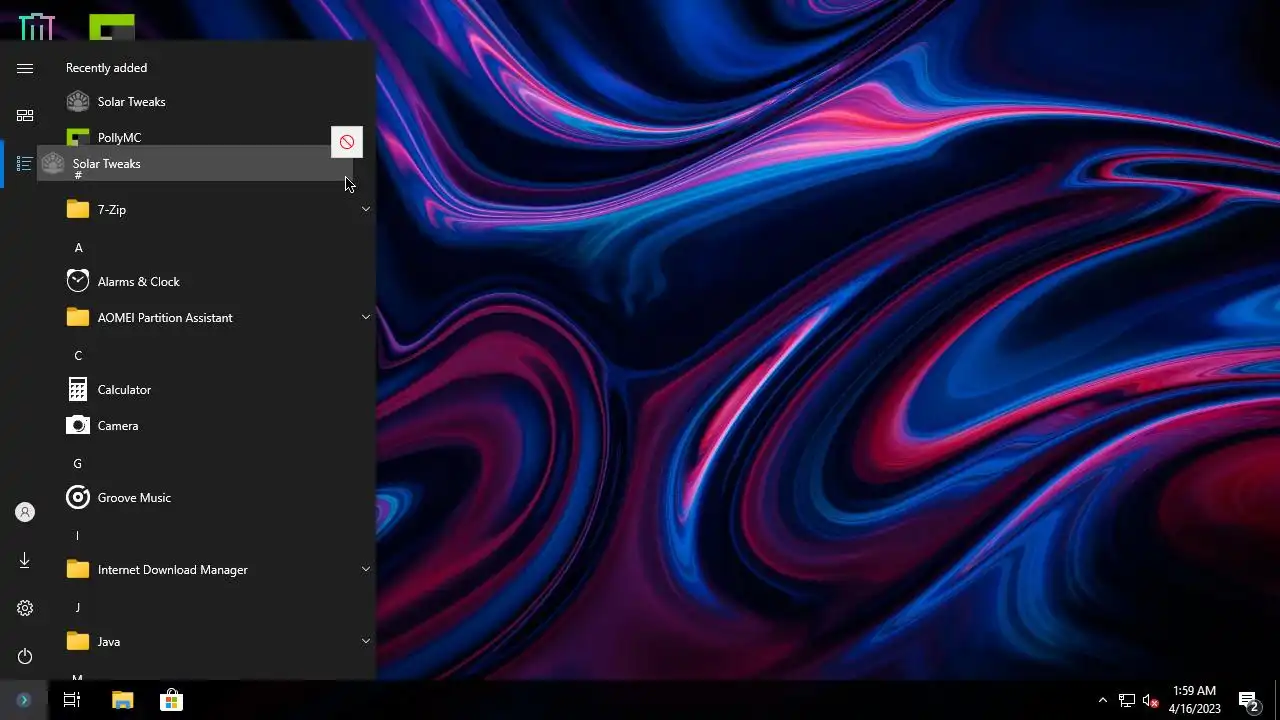Expand the Java folder chevron
The width and height of the screenshot is (1280, 720).
tap(365, 641)
